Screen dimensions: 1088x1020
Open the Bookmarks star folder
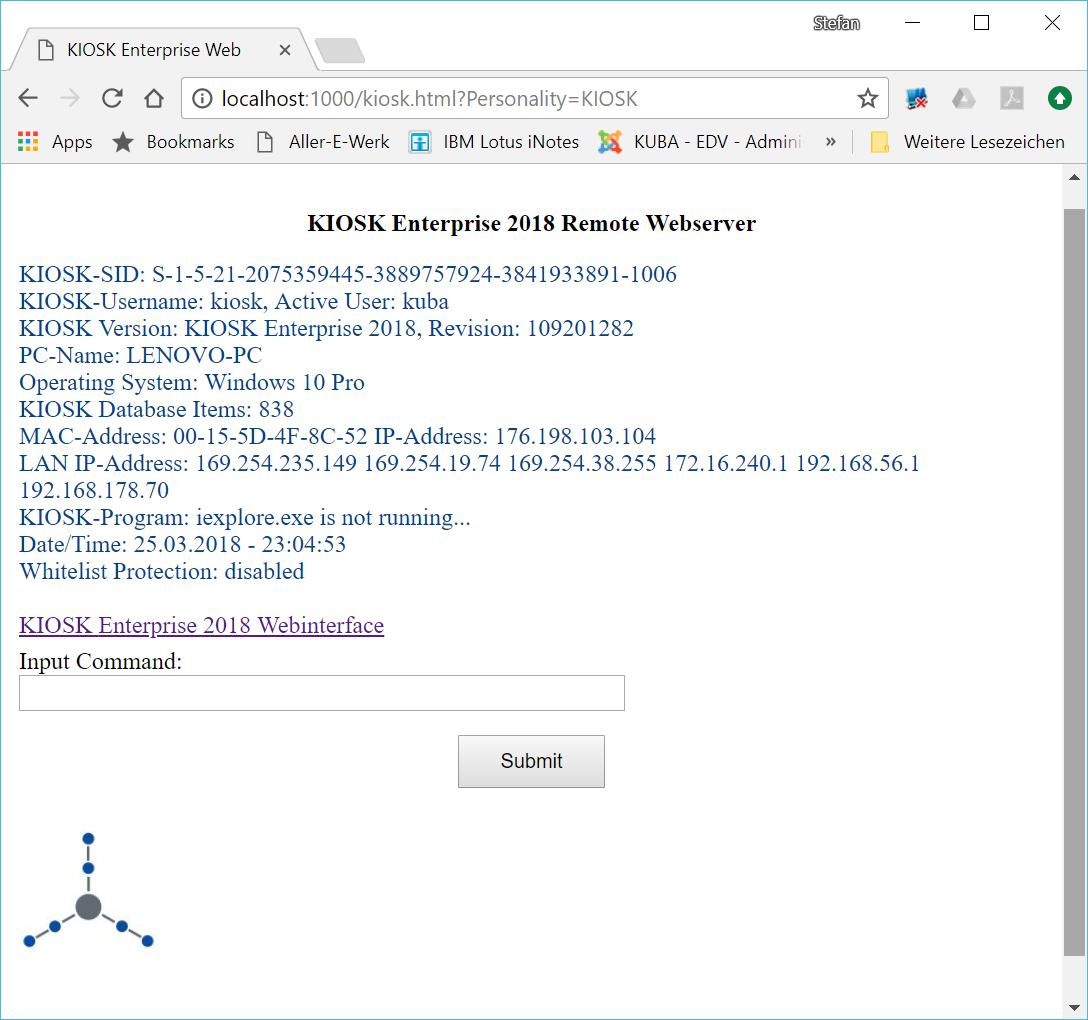click(x=173, y=142)
